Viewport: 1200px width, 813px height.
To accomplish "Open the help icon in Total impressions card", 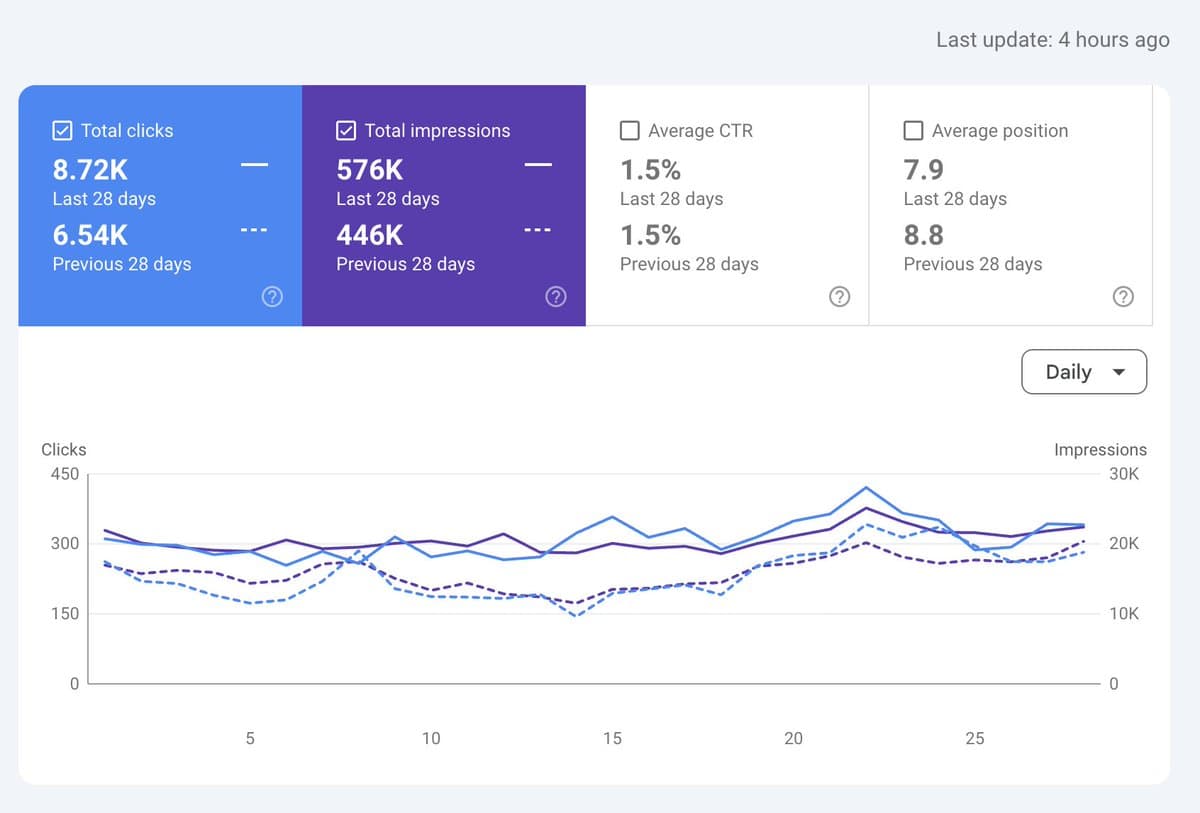I will [556, 296].
